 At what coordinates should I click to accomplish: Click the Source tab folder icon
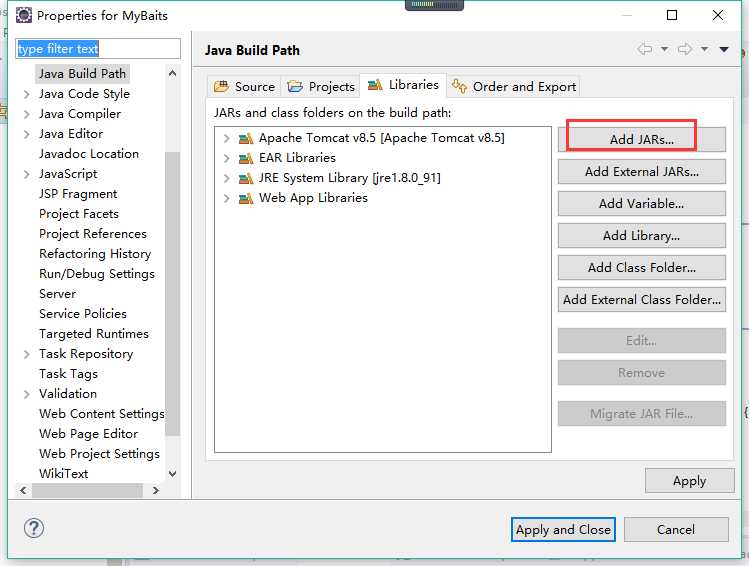(x=221, y=86)
